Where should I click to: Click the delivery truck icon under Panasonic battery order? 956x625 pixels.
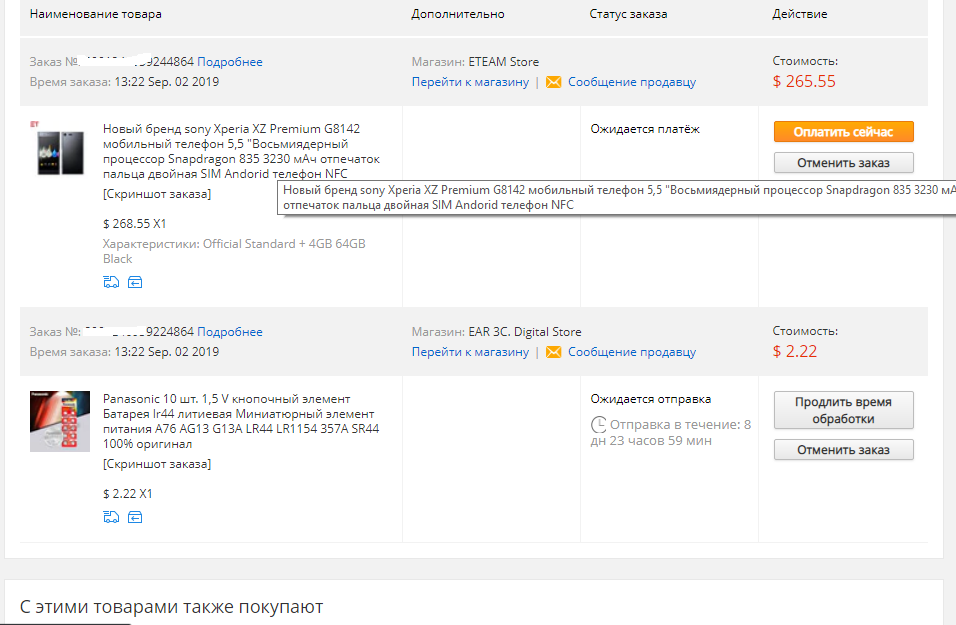111,517
